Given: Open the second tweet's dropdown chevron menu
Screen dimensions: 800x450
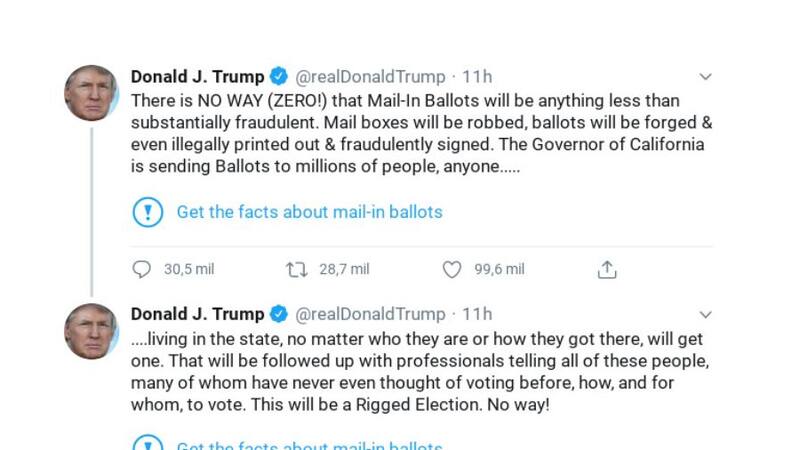Looking at the screenshot, I should coord(705,314).
